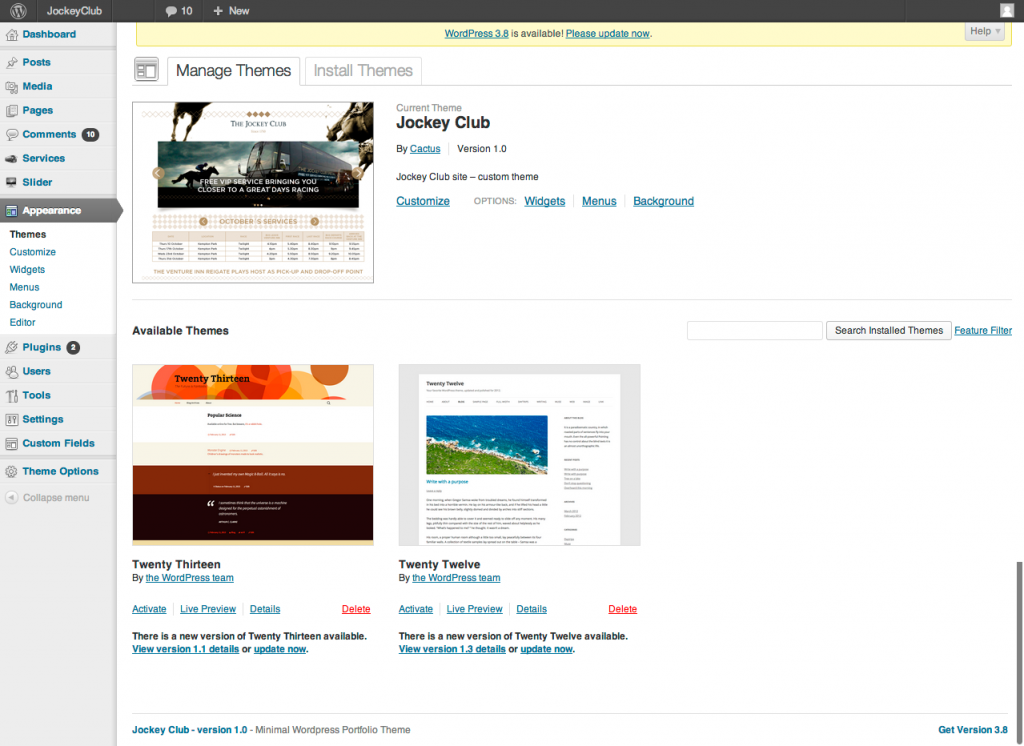The height and width of the screenshot is (746, 1024).
Task: Delete the Twenty Twelve theme
Action: 622,609
